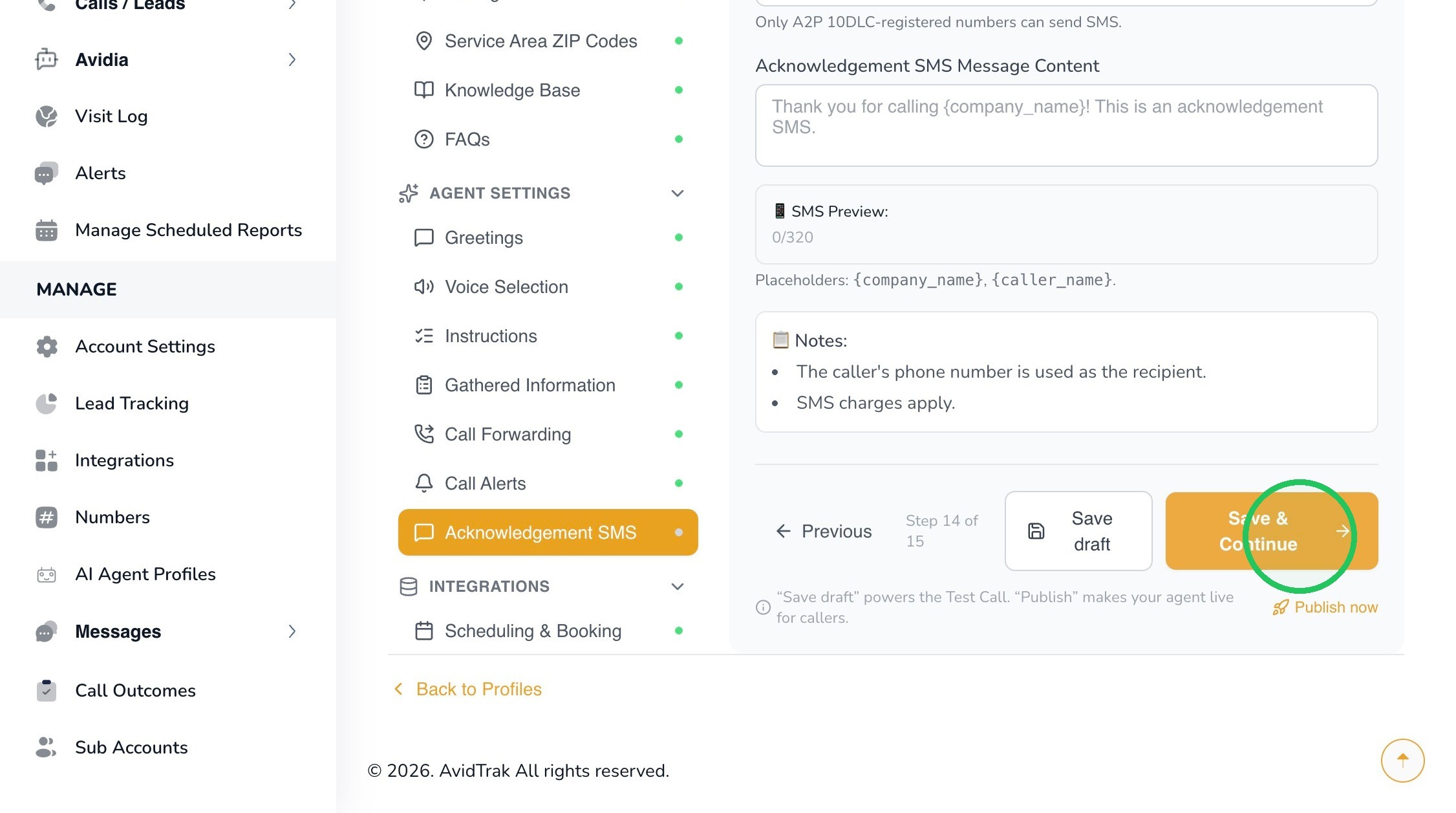Click the Save draft button
This screenshot has width=1456, height=813.
tap(1078, 531)
